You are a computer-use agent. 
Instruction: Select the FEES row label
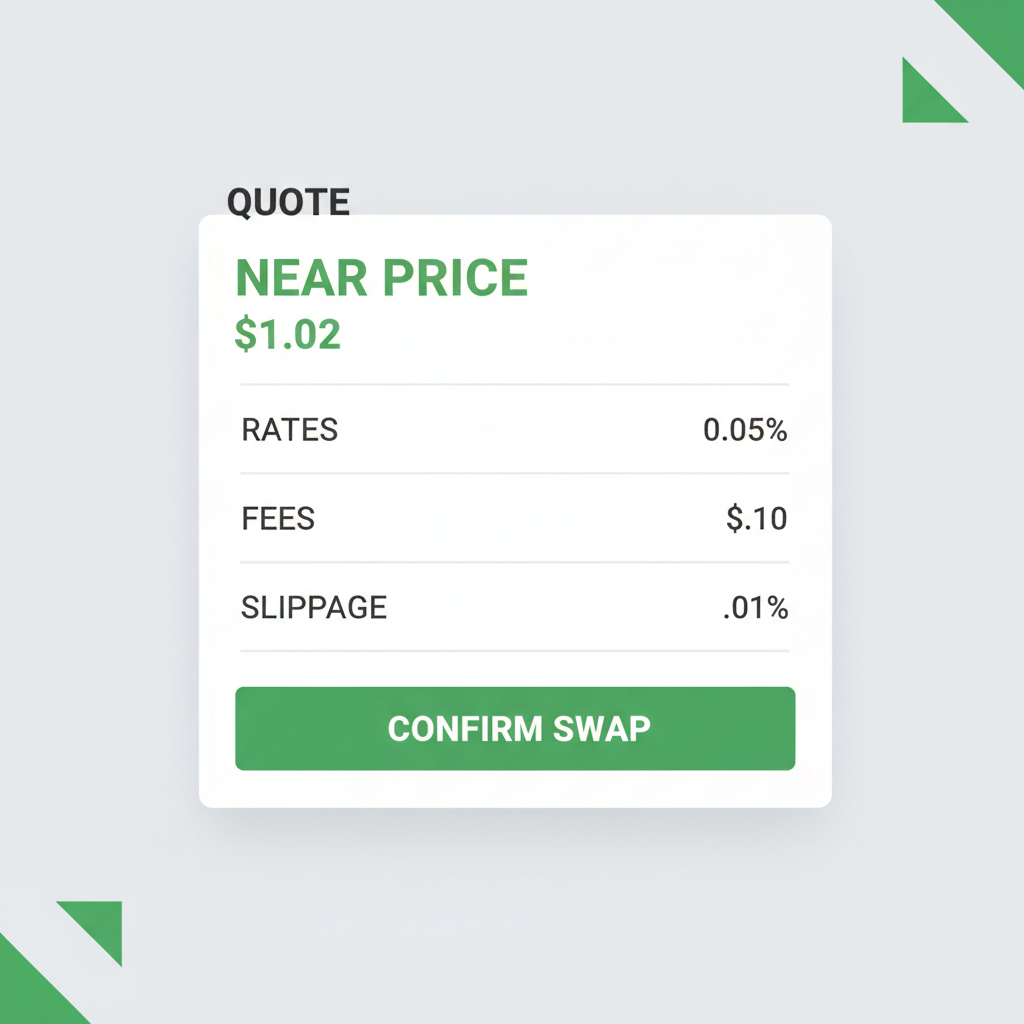(277, 518)
